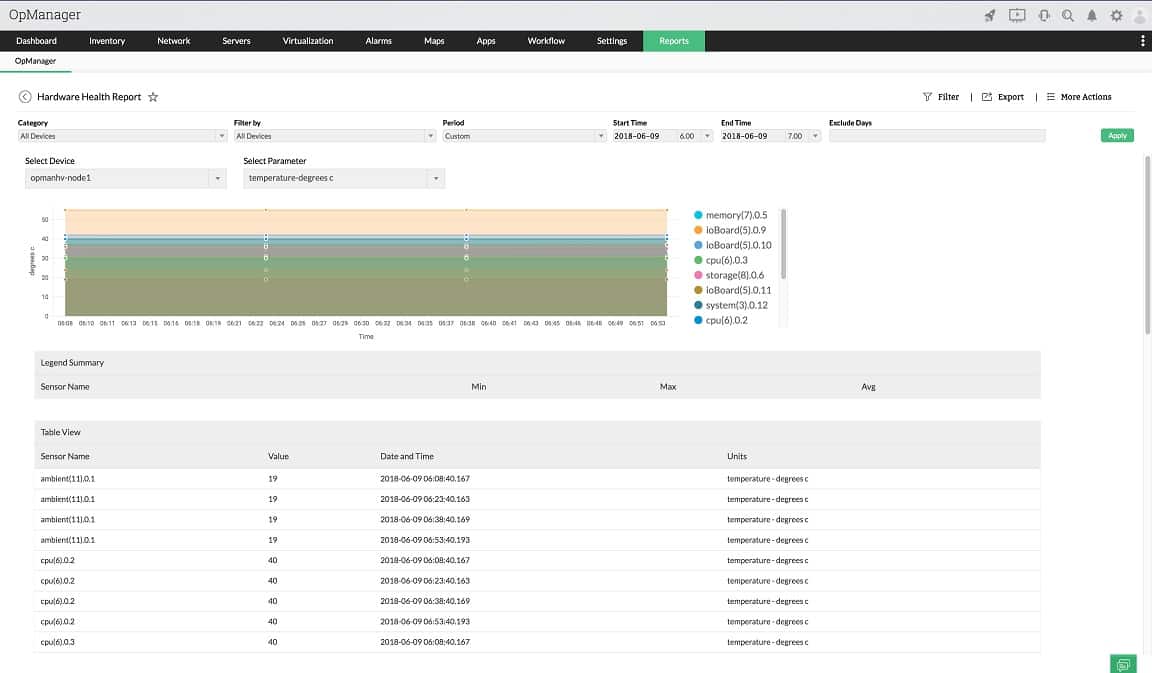
Task: Open the three-dot menu on navigation bar
Action: coord(1142,41)
